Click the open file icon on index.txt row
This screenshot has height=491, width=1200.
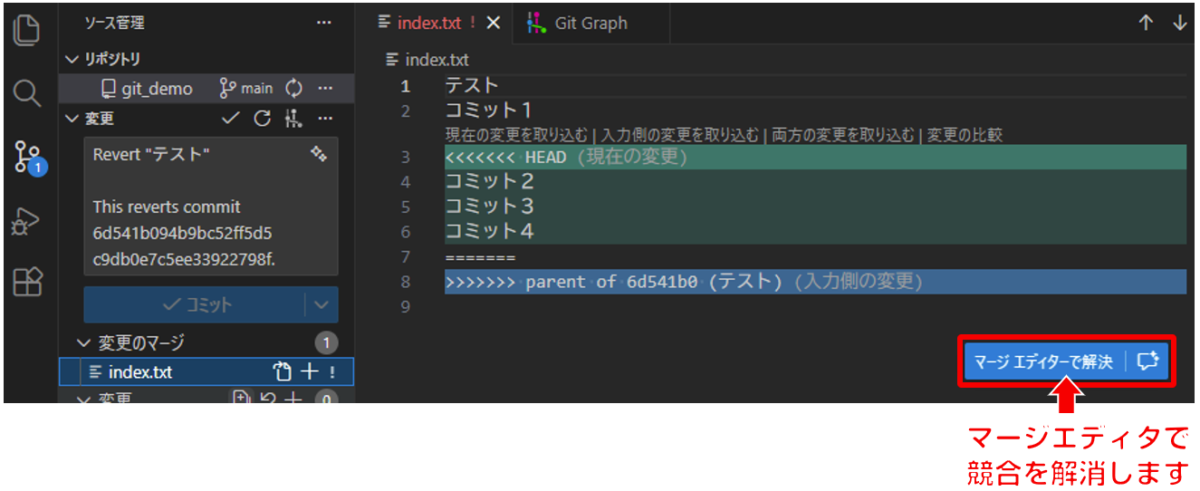point(283,372)
